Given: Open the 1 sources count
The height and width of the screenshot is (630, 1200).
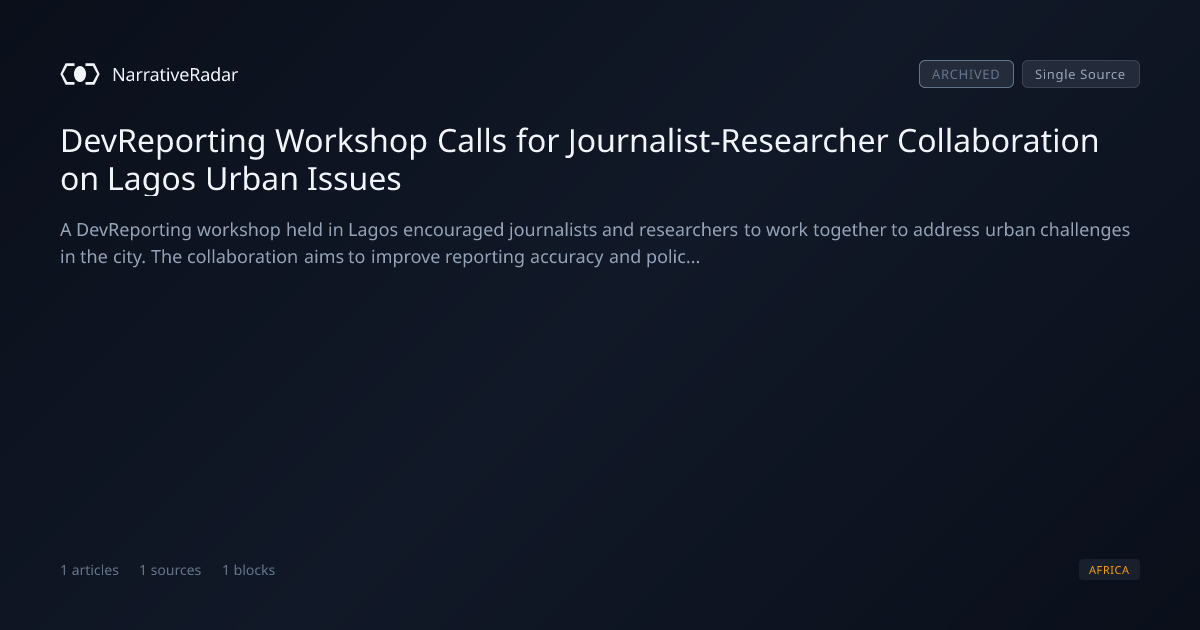Looking at the screenshot, I should point(170,570).
